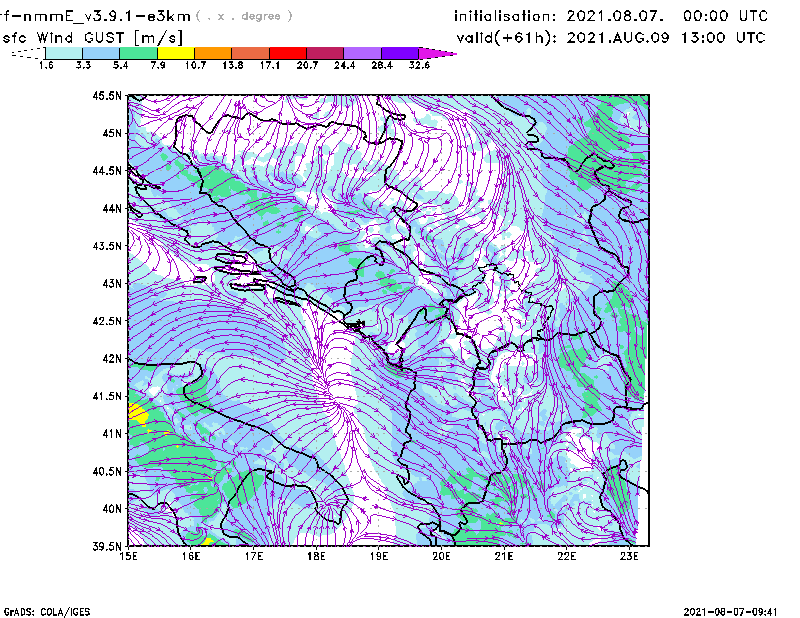The width and height of the screenshot is (800, 618).
Task: Click the 40N latitude label
Action: (x=112, y=508)
